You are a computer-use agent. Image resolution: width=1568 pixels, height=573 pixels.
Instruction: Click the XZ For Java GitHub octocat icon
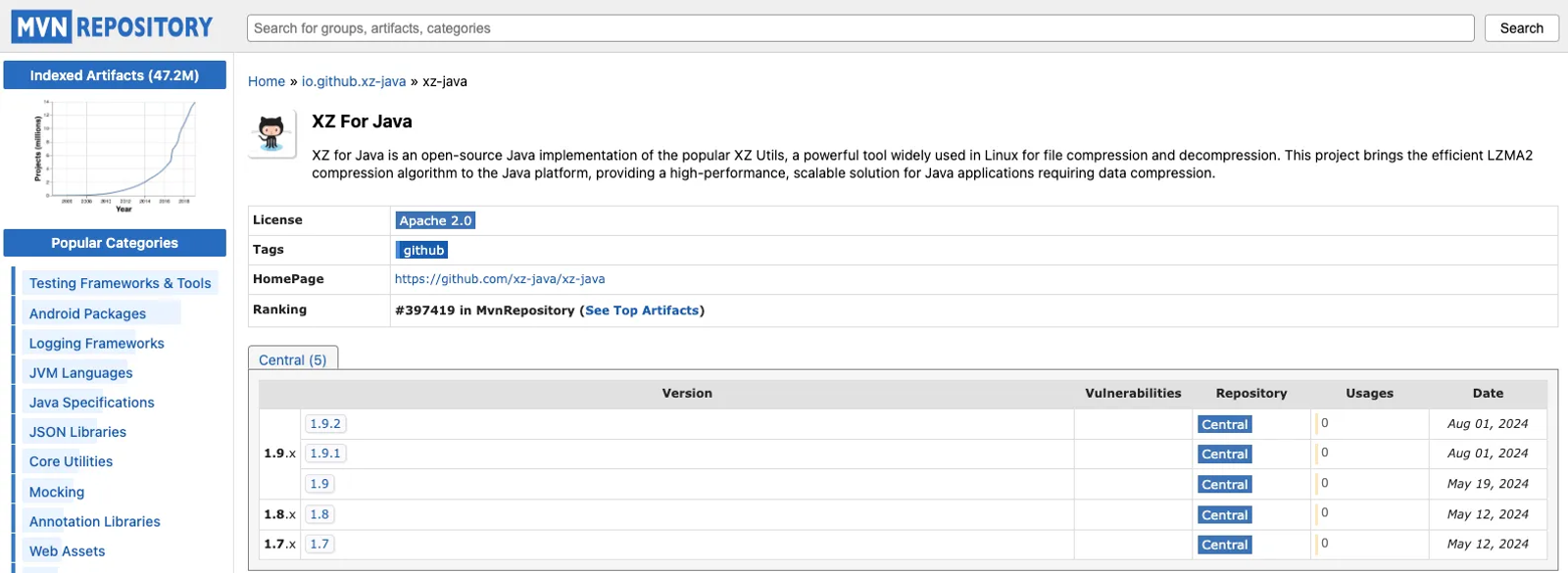point(271,133)
